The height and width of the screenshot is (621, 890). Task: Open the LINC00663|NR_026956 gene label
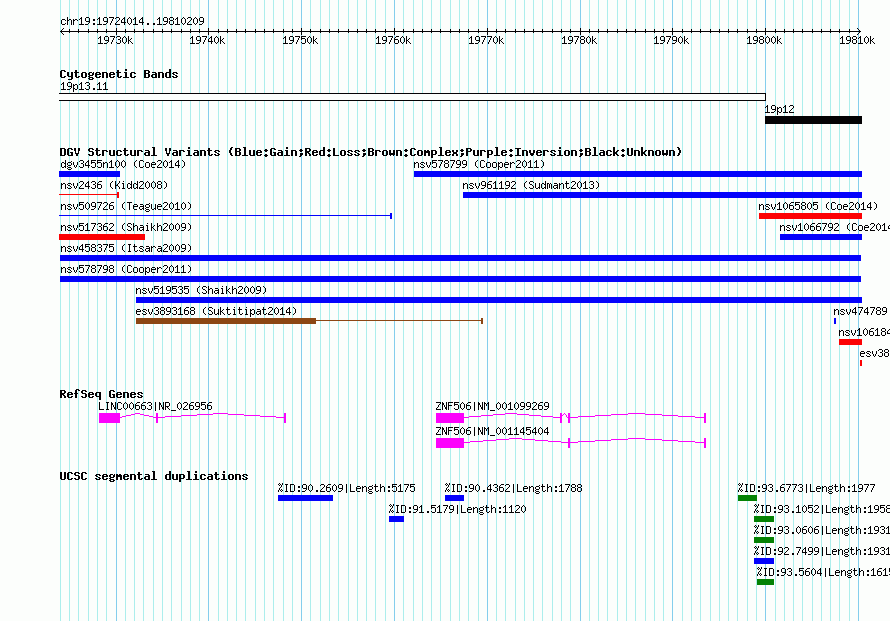(155, 406)
